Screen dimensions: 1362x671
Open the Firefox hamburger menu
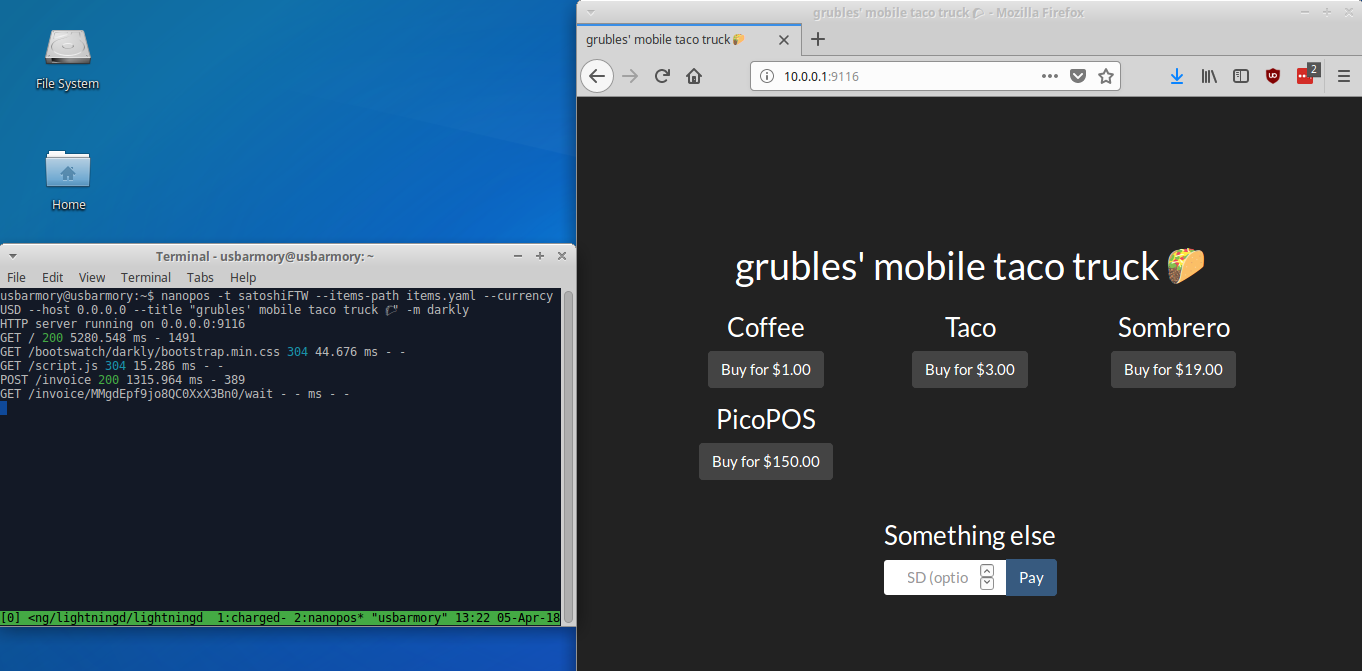pos(1344,76)
